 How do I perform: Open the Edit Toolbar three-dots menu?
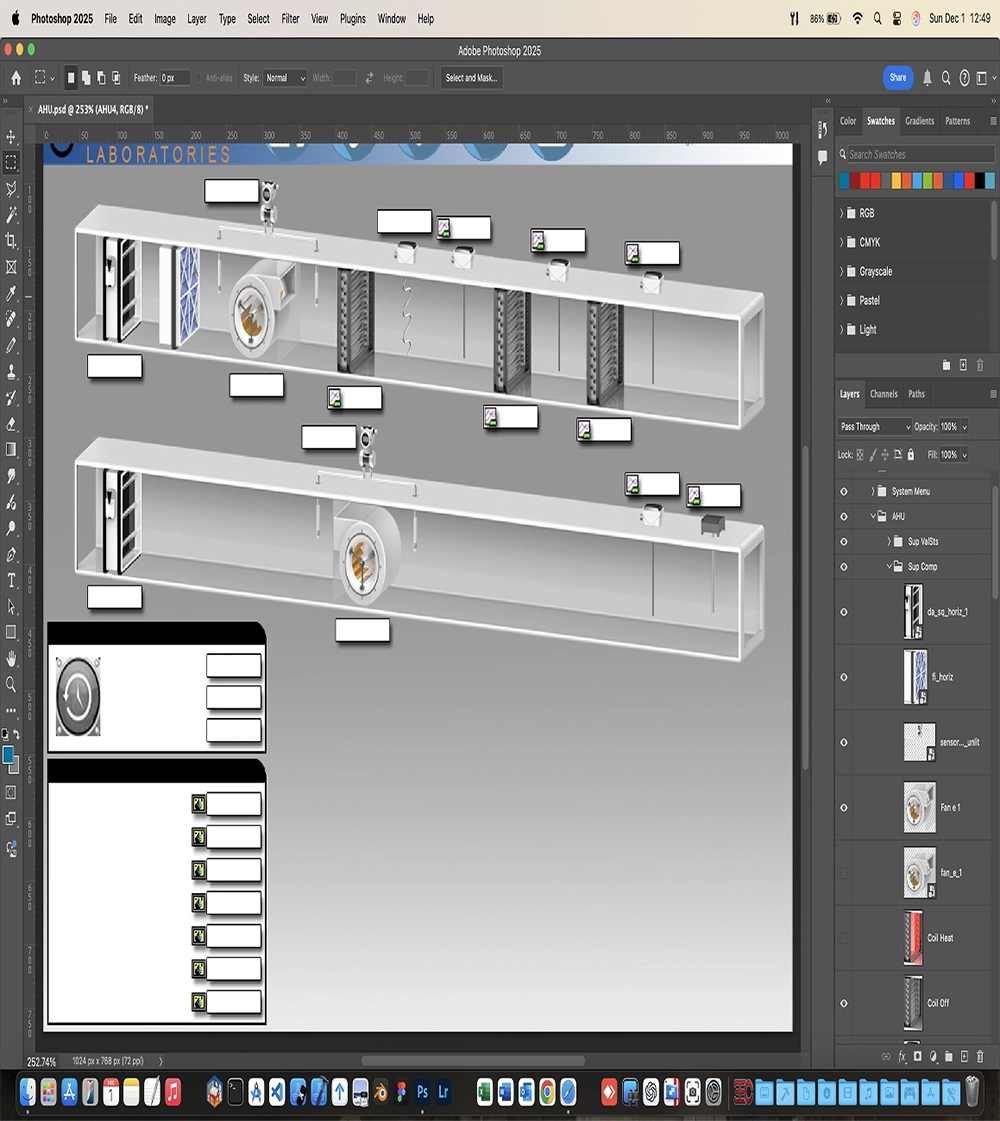pos(11,710)
